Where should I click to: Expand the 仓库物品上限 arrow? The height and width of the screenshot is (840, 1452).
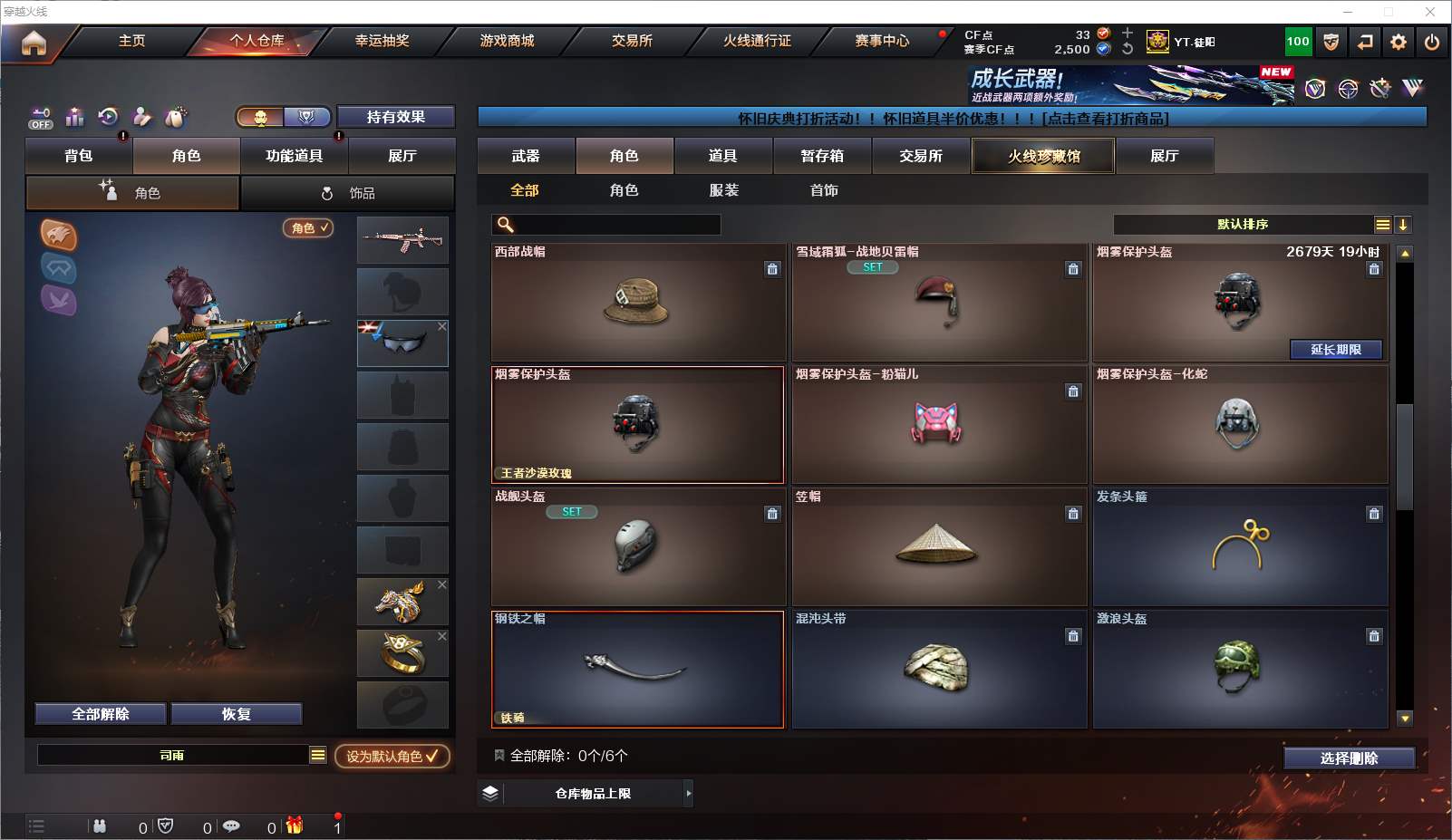689,793
